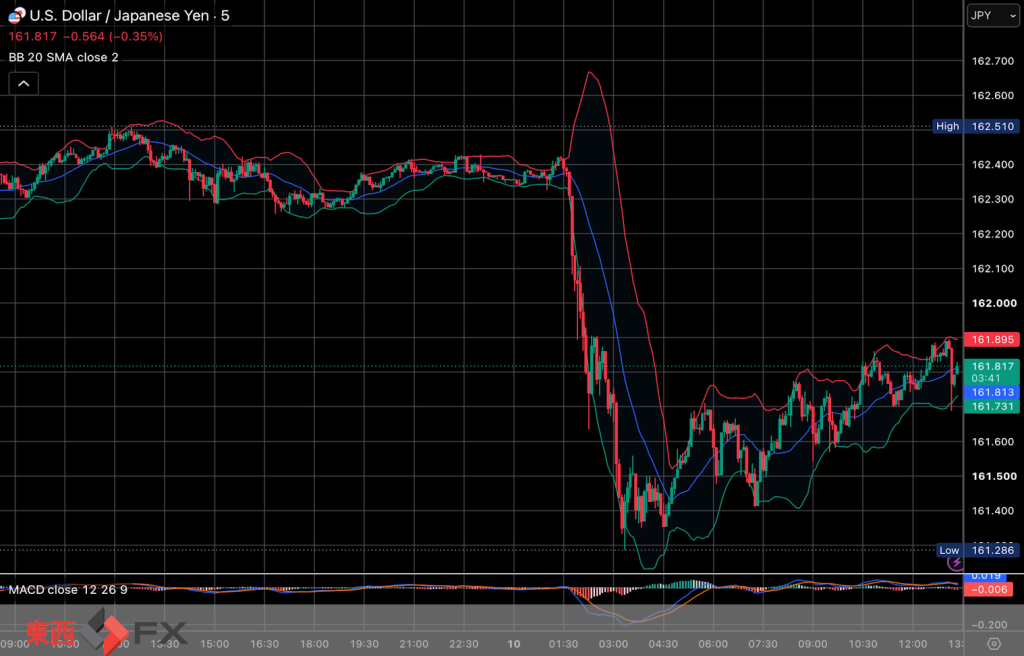Select the BB 20 SMA close 2 indicator
Image resolution: width=1024 pixels, height=656 pixels.
click(x=63, y=57)
